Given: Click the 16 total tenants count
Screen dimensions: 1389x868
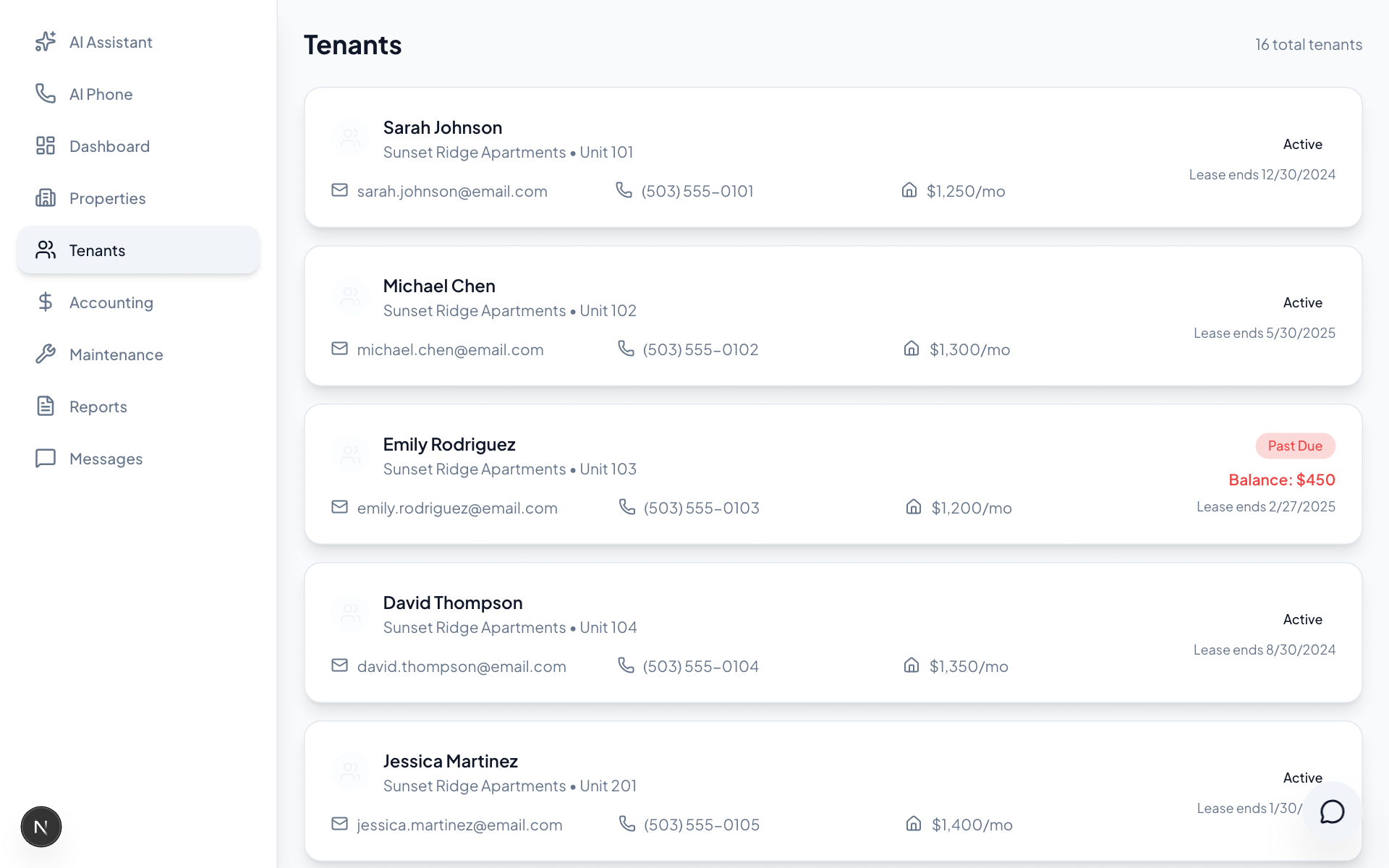Looking at the screenshot, I should click(1309, 44).
